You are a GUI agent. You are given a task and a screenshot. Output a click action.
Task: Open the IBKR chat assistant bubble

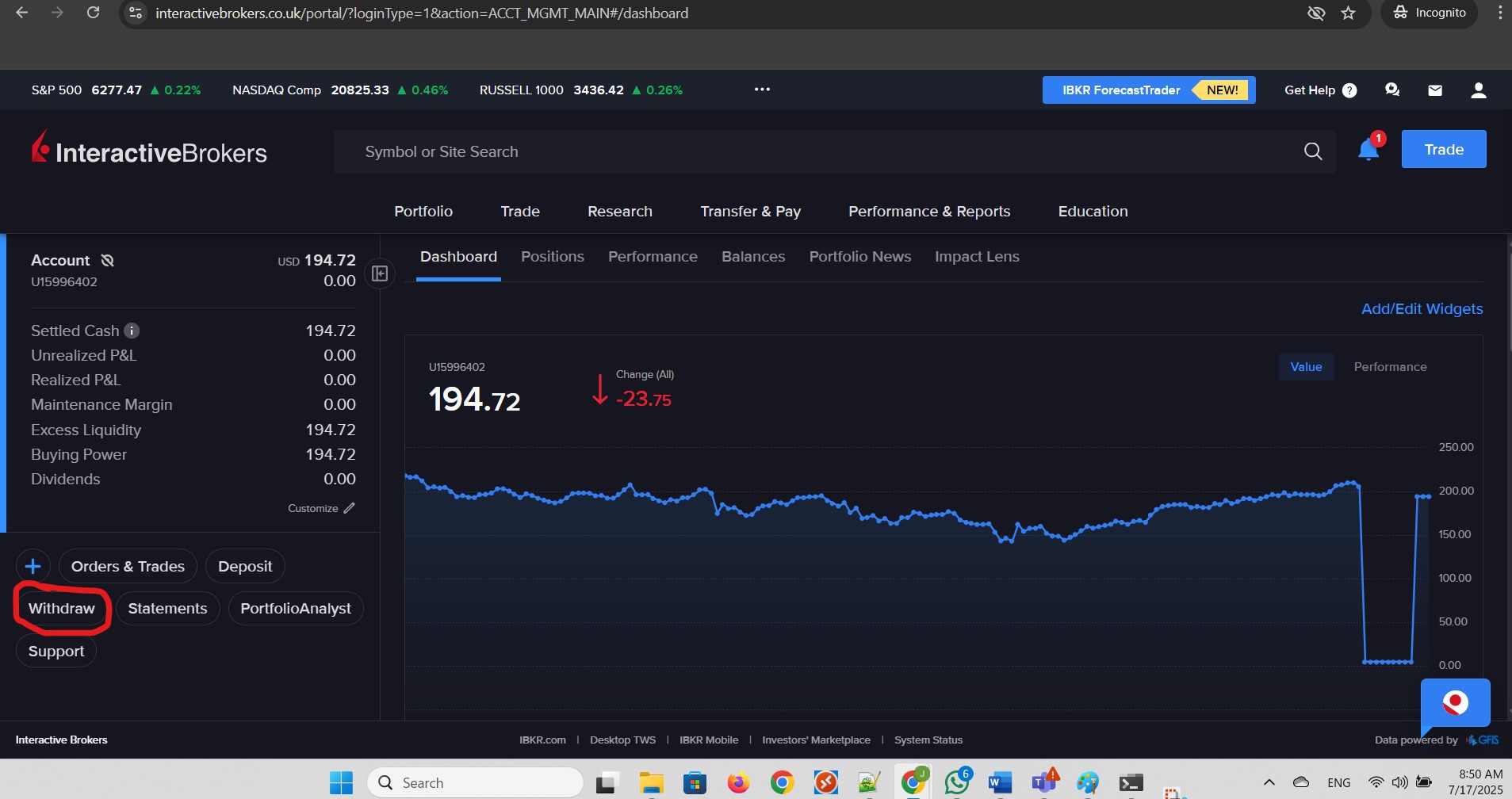point(1455,703)
